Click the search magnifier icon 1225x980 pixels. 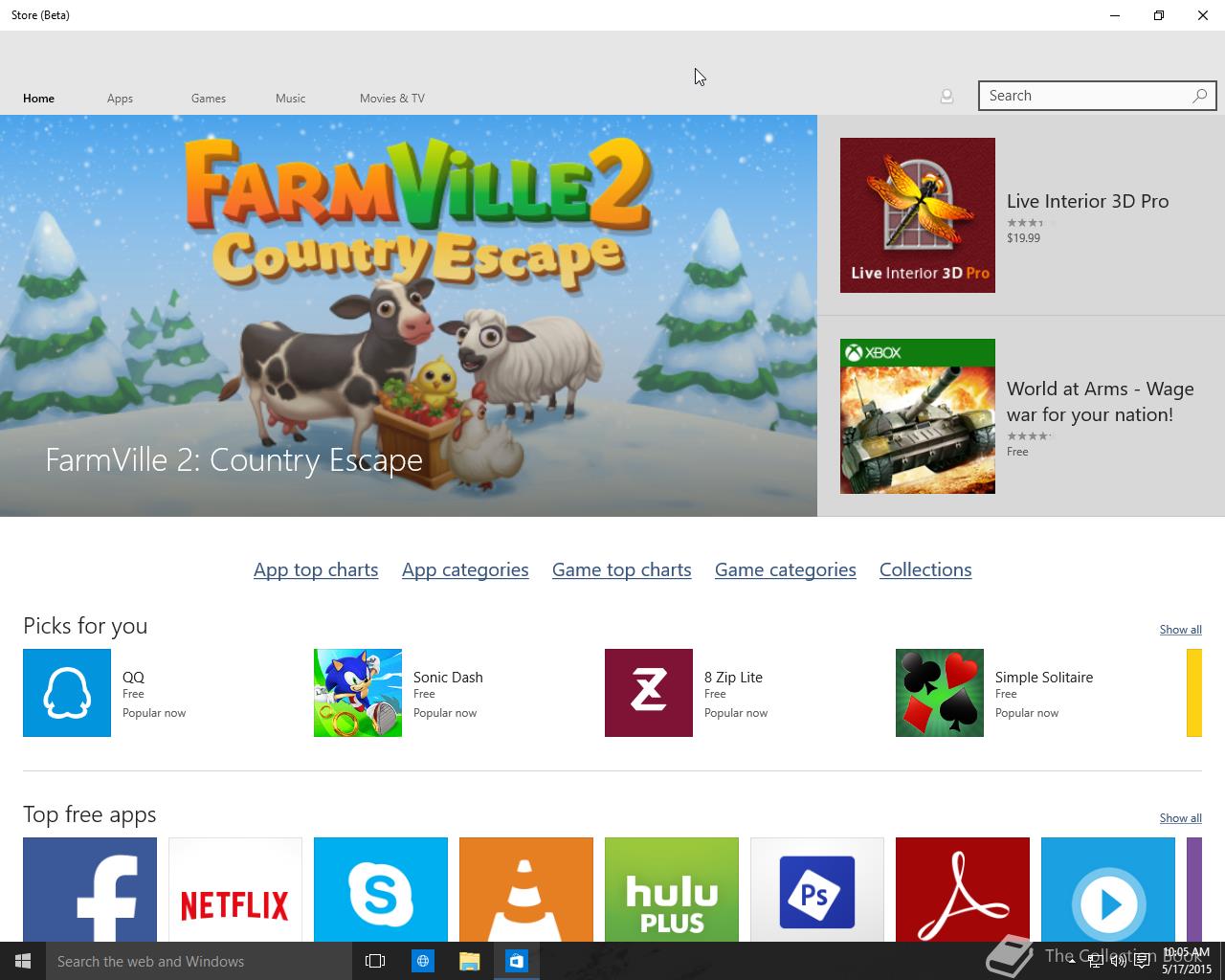(1199, 96)
